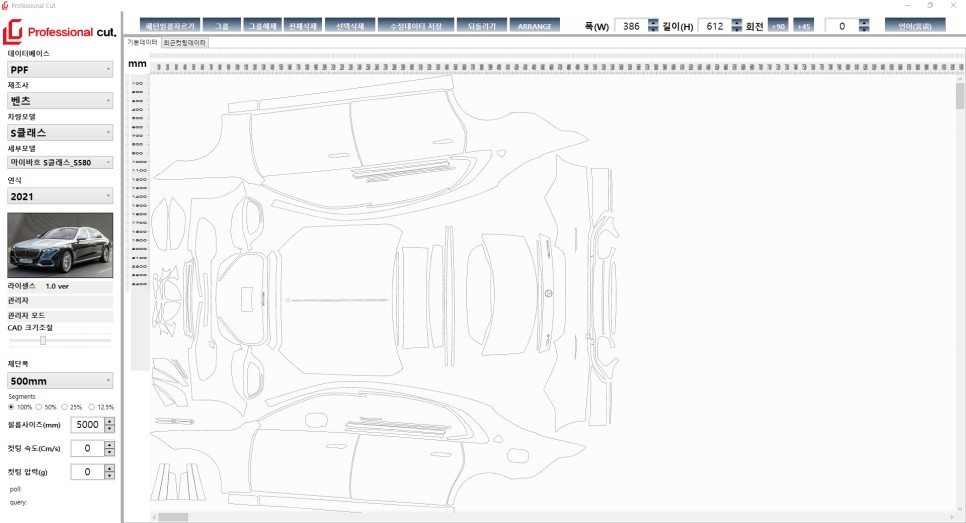The height and width of the screenshot is (523, 966).
Task: Choose the 12.5% segments option
Action: click(92, 407)
